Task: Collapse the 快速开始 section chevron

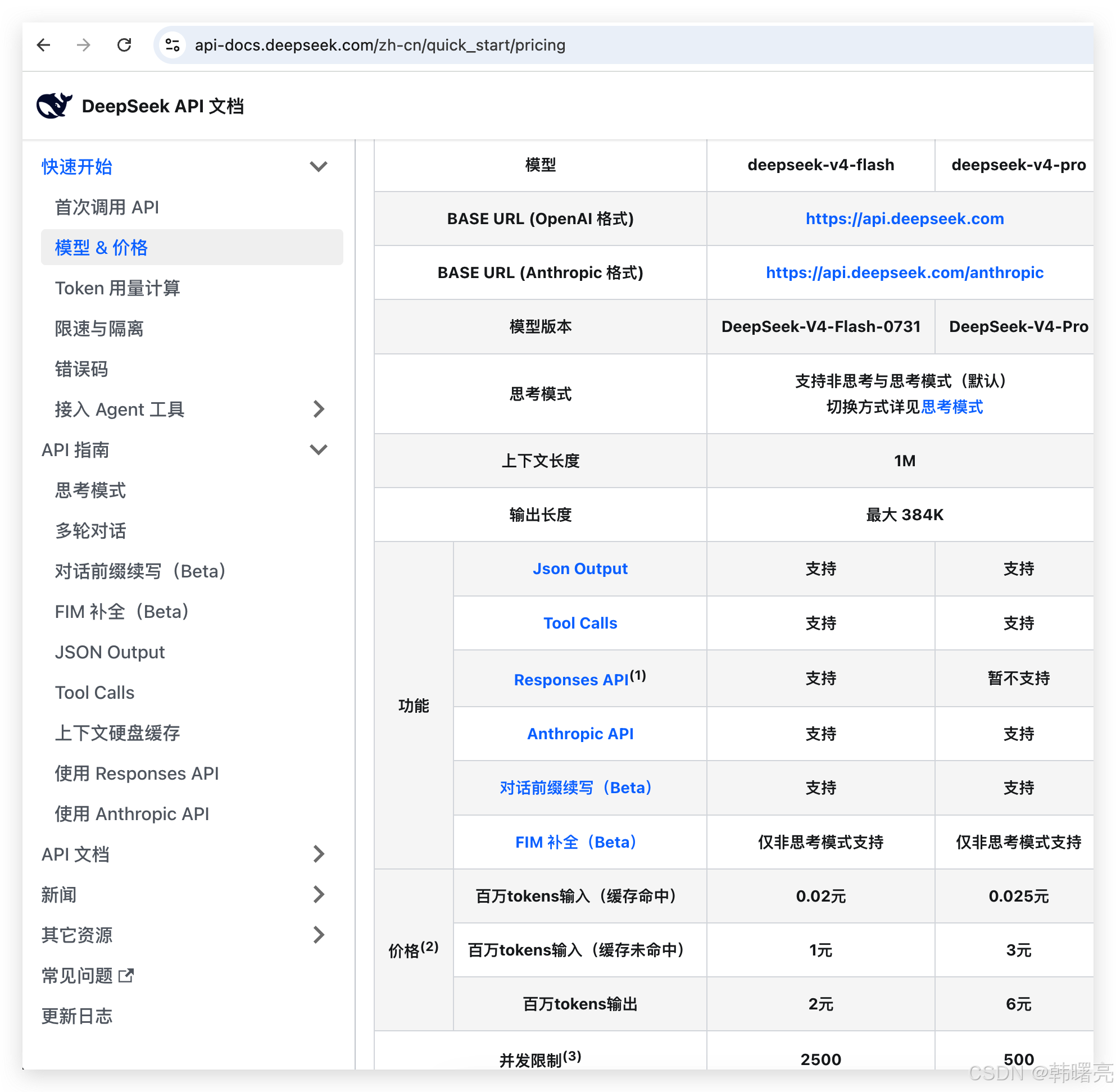Action: point(319,166)
